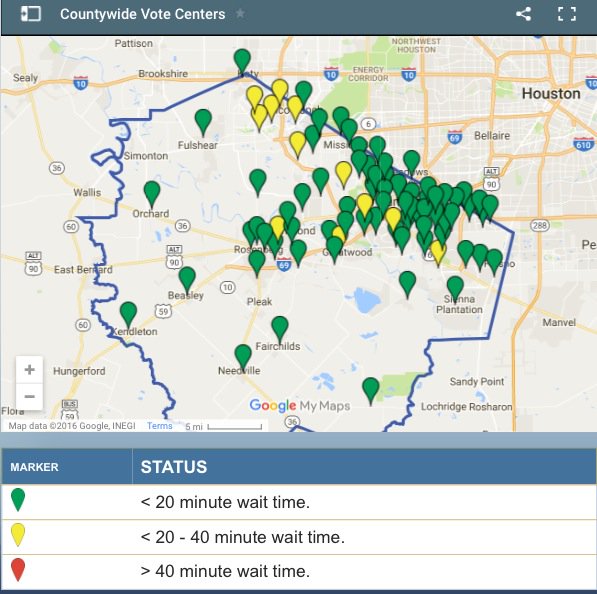Click the yellow legend marker swatch
This screenshot has width=597, height=594.
tap(18, 535)
